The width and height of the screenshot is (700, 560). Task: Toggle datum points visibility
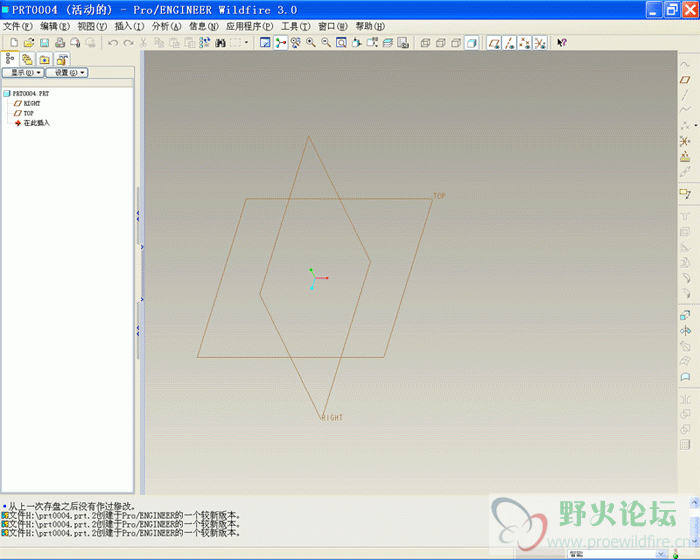(524, 43)
